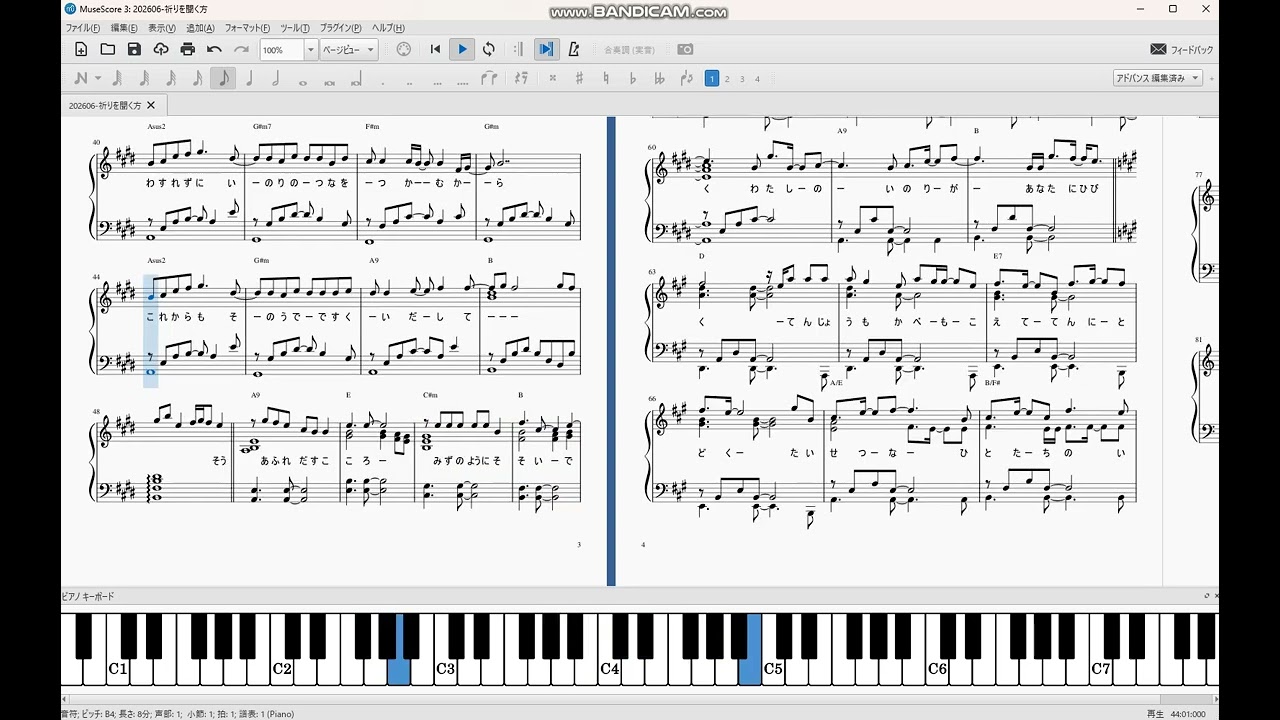Open the 表示(V) menu
The height and width of the screenshot is (720, 1280).
(x=162, y=28)
